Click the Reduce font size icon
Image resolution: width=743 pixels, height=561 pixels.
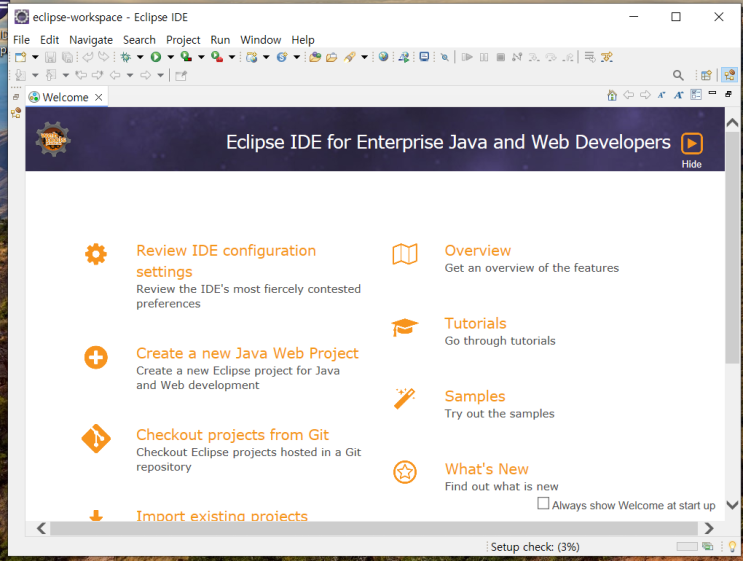661,95
